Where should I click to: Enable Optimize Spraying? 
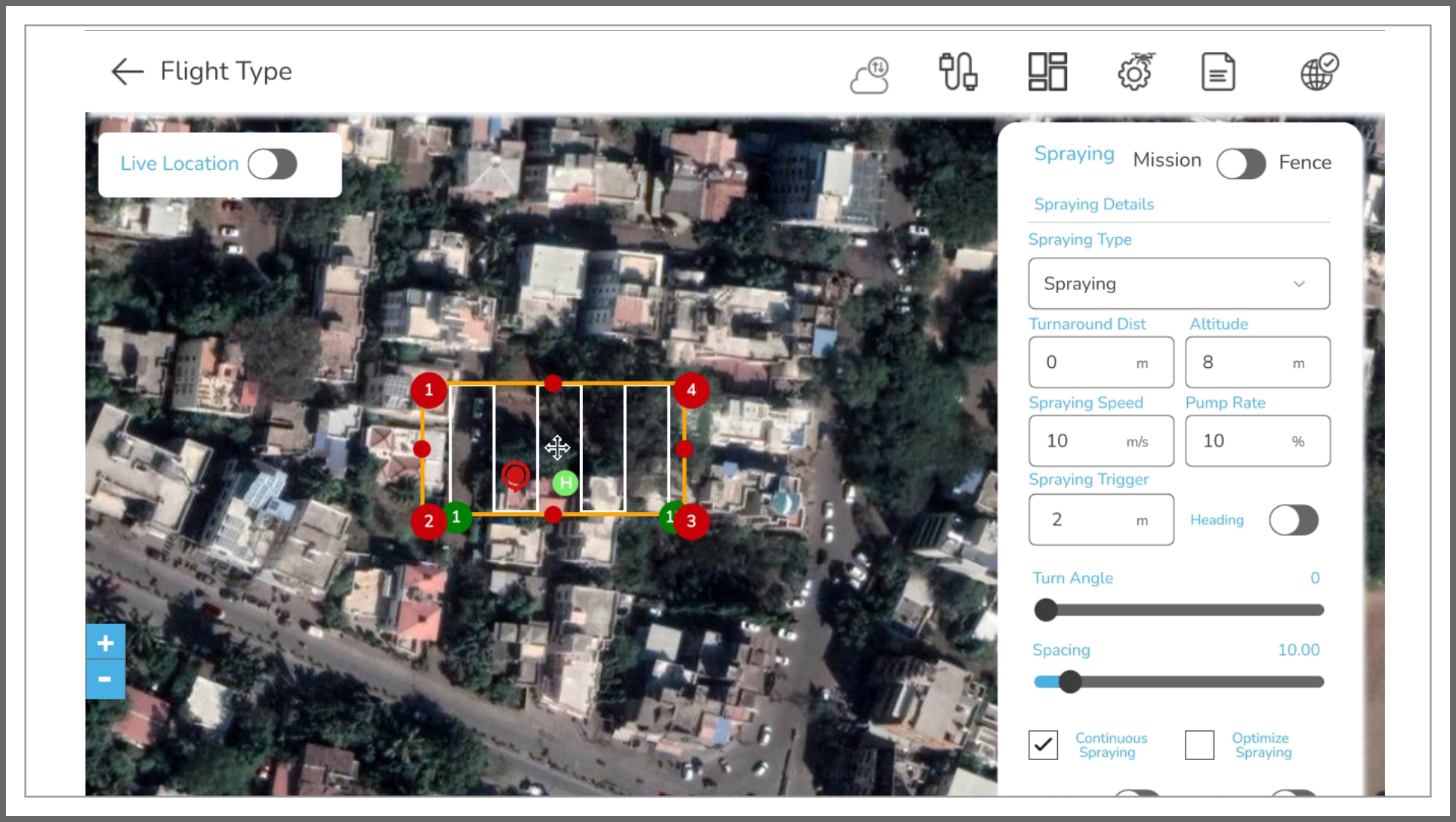point(1200,746)
